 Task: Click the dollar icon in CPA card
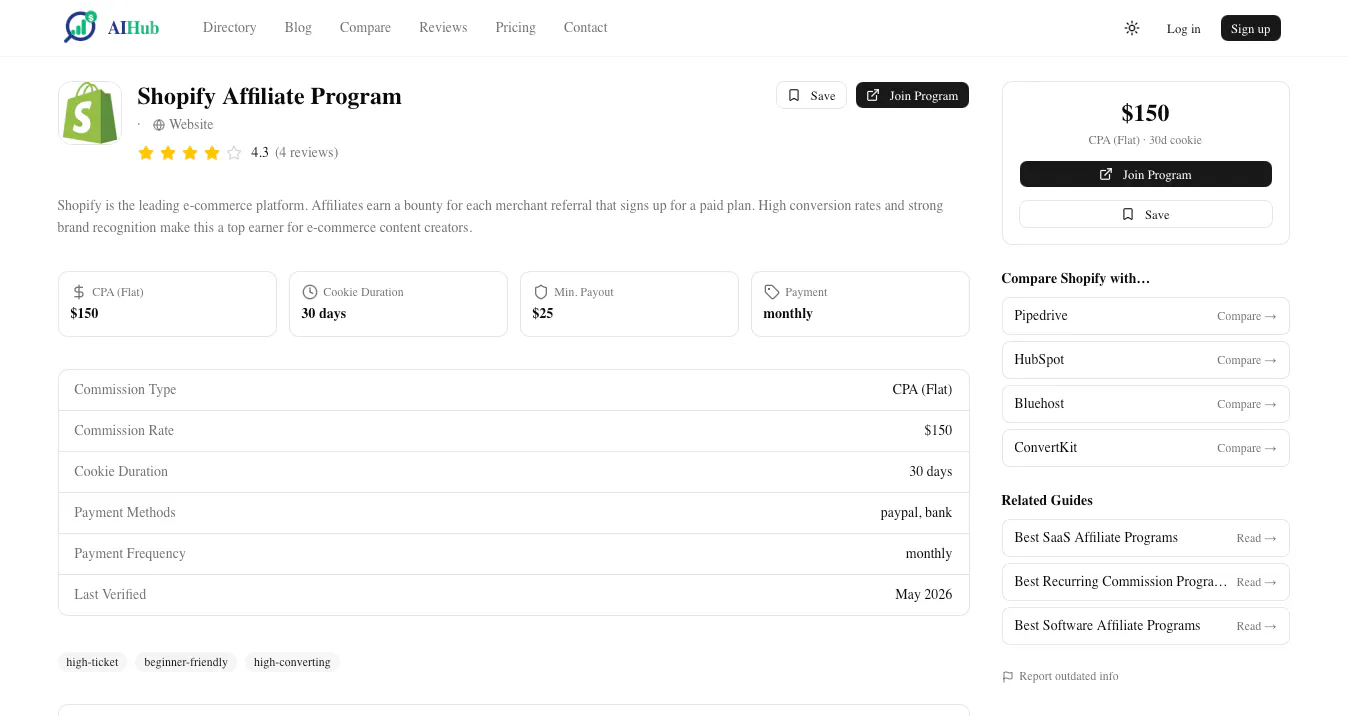pyautogui.click(x=79, y=292)
